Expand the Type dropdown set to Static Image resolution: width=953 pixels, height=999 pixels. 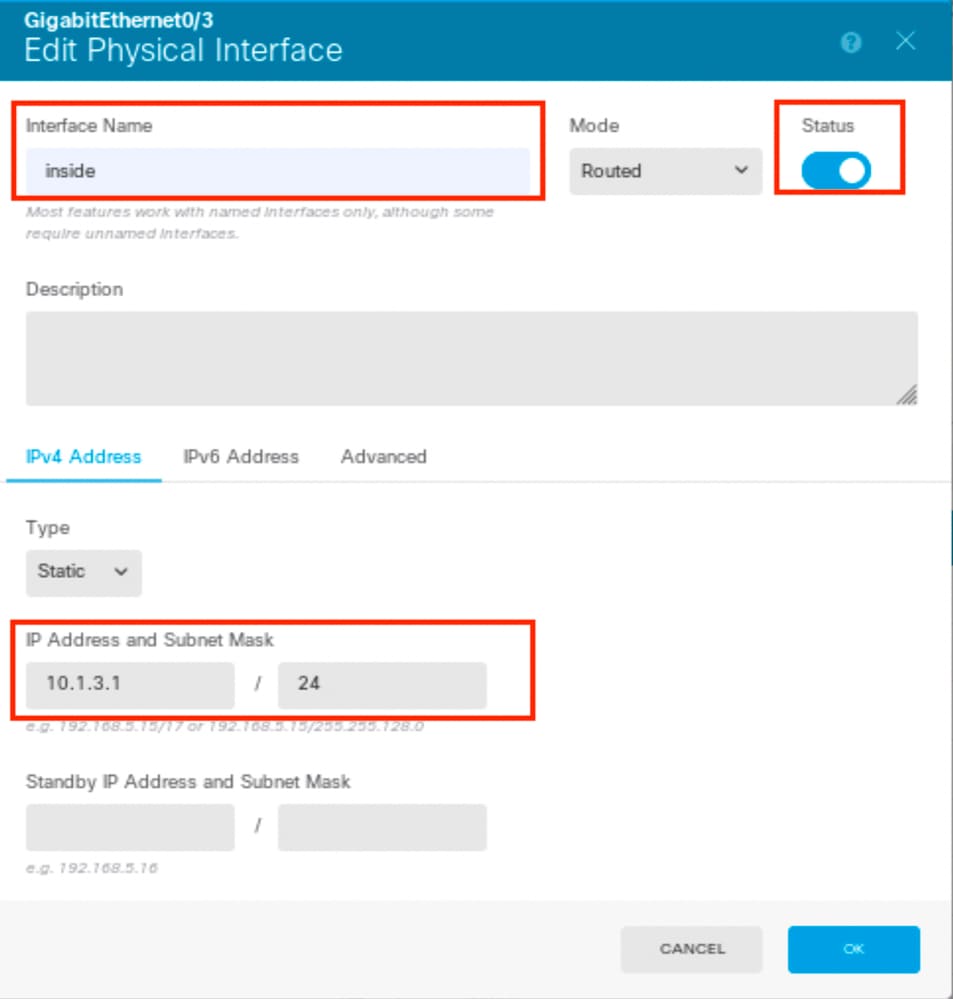tap(83, 572)
